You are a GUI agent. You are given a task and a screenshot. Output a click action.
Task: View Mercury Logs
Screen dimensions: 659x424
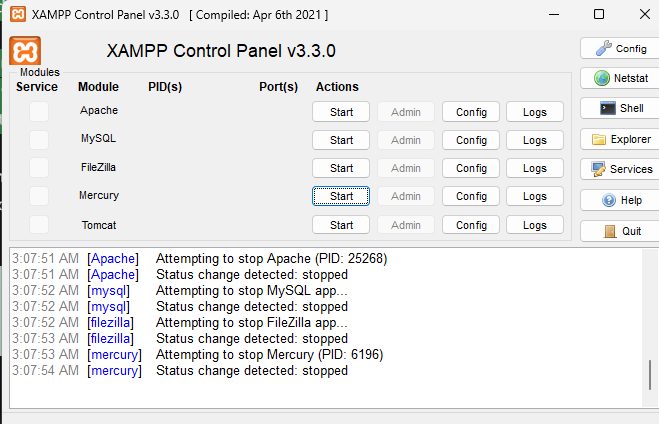click(535, 196)
